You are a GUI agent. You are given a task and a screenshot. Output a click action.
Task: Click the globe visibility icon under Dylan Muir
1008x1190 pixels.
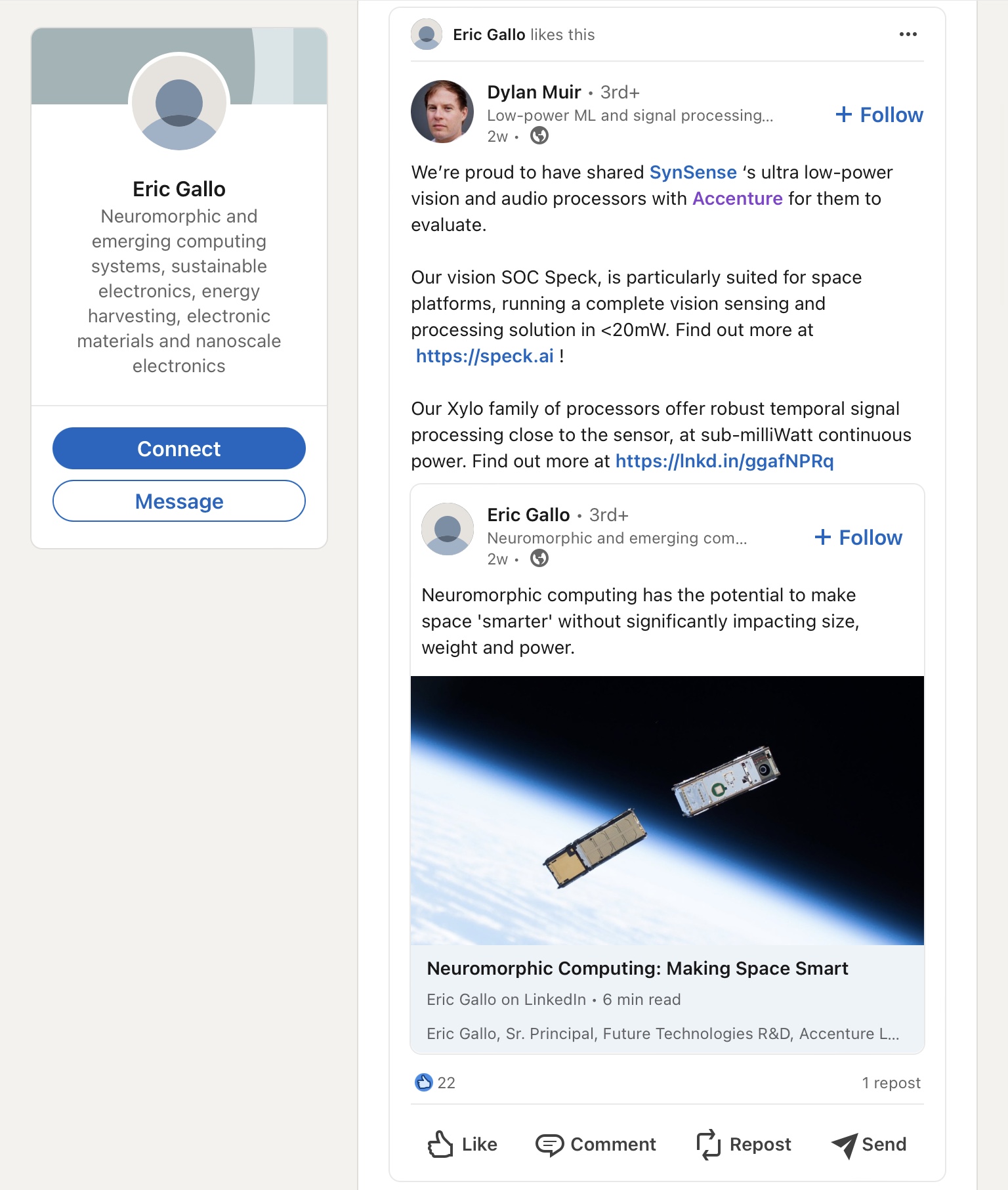click(x=539, y=136)
